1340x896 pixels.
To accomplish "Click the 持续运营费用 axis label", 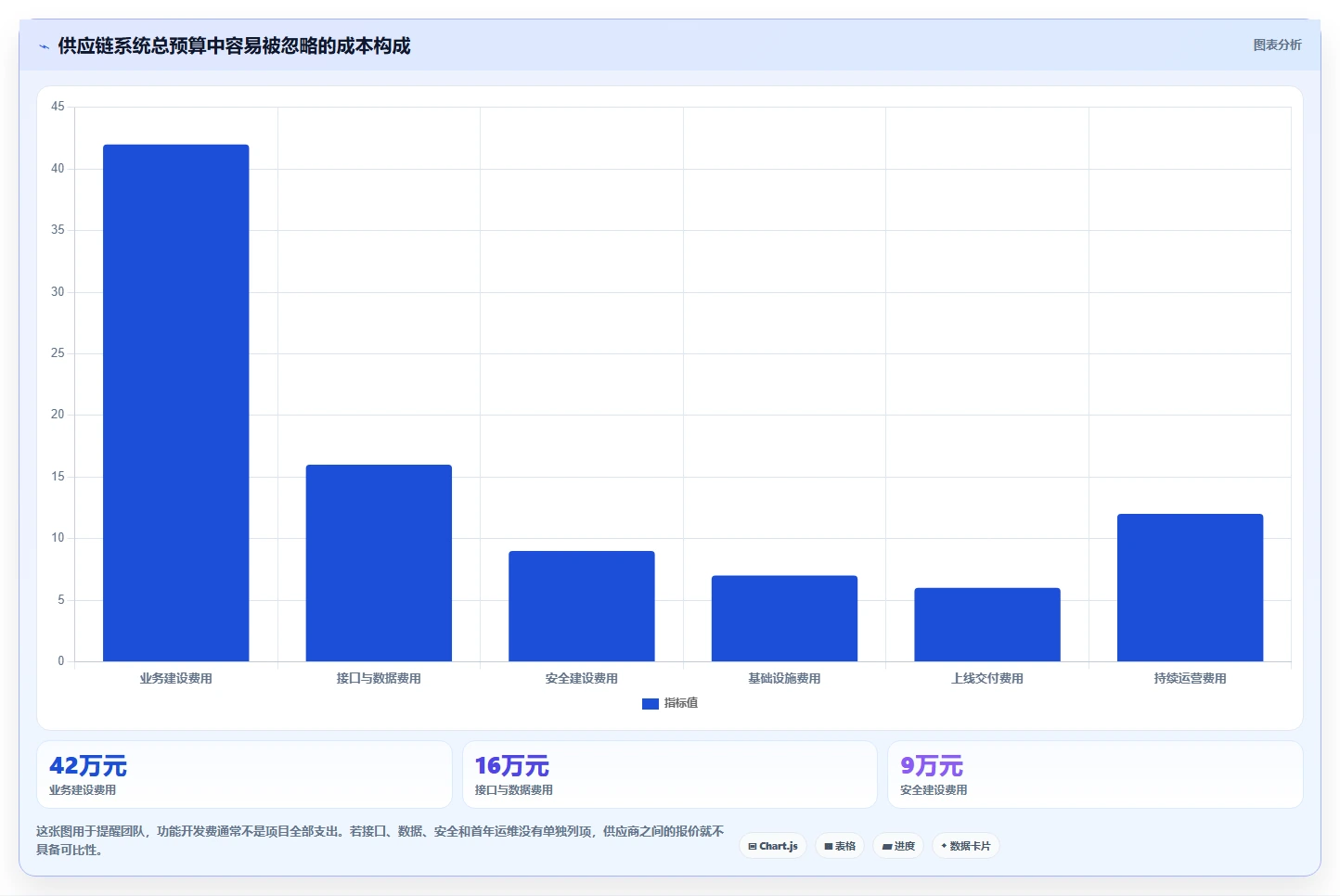I will coord(1190,678).
